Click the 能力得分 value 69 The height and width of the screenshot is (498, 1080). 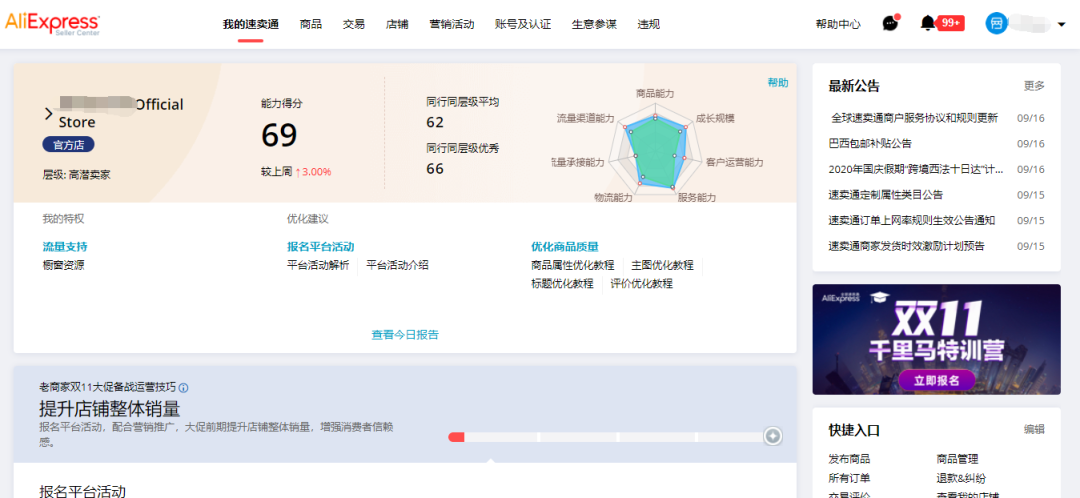click(x=279, y=135)
